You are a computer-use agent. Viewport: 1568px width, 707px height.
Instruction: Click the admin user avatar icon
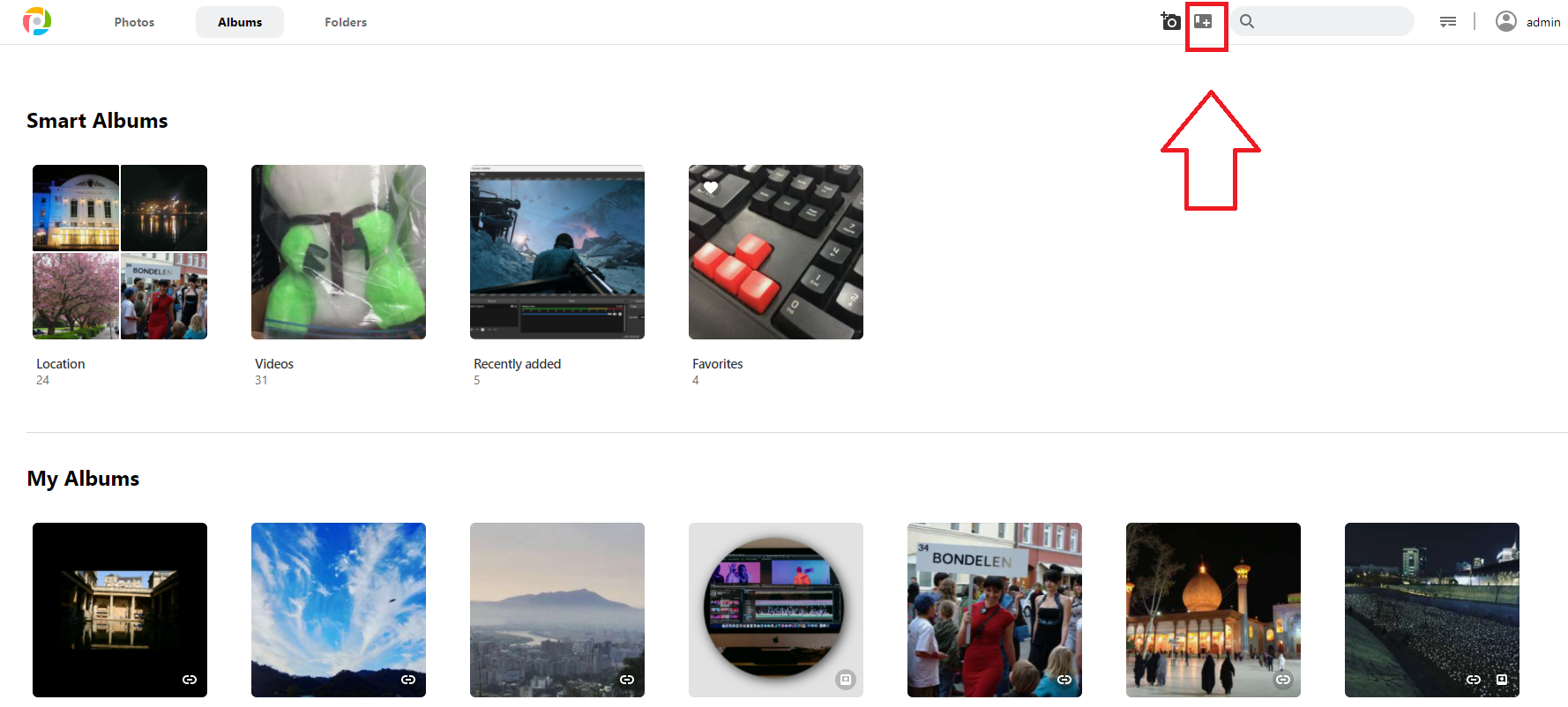pos(1506,21)
